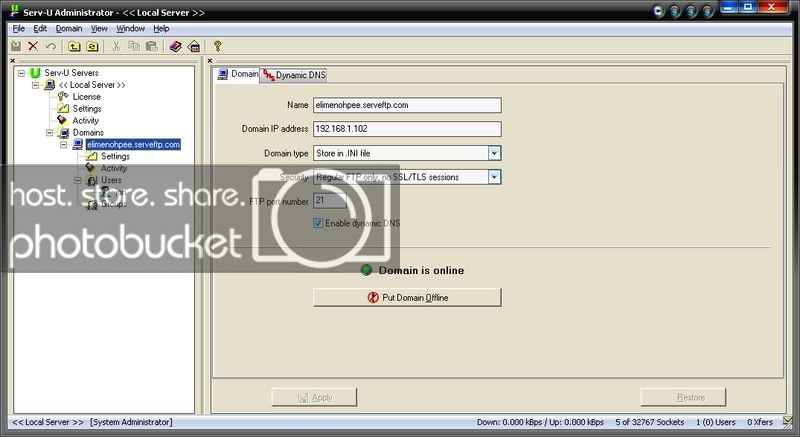The height and width of the screenshot is (437, 800).
Task: Click the Restore button
Action: [x=683, y=397]
